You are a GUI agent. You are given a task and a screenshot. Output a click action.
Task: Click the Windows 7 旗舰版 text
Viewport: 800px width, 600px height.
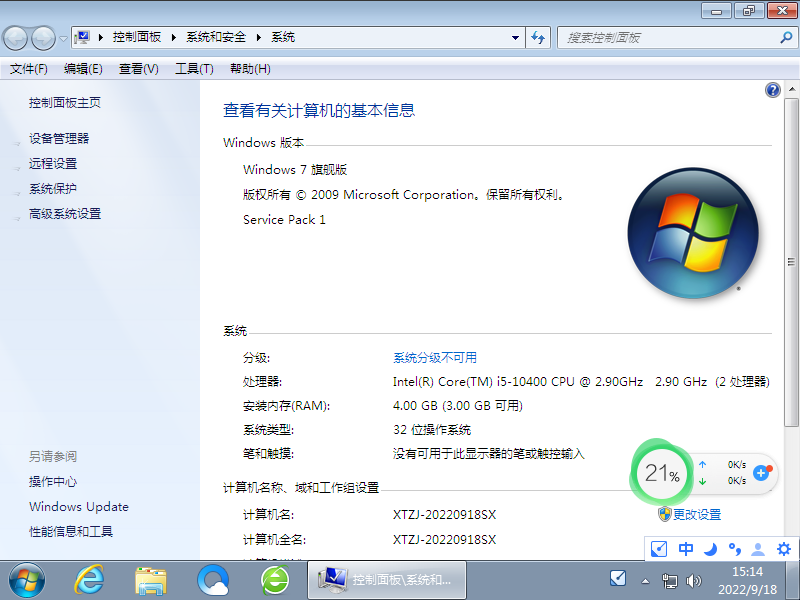click(x=295, y=169)
